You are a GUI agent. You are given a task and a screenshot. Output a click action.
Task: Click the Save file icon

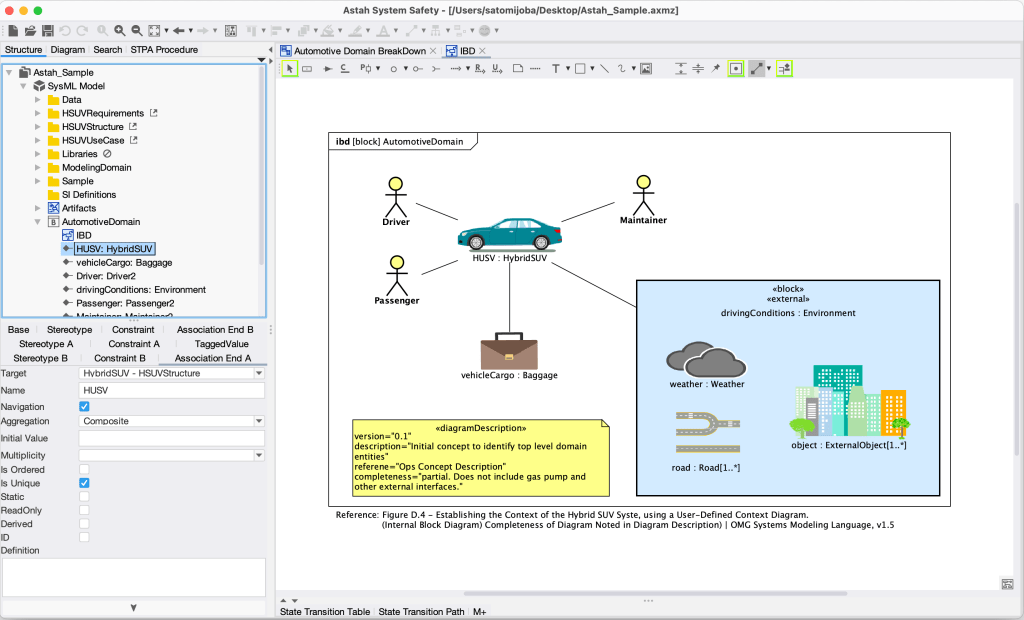pyautogui.click(x=45, y=31)
